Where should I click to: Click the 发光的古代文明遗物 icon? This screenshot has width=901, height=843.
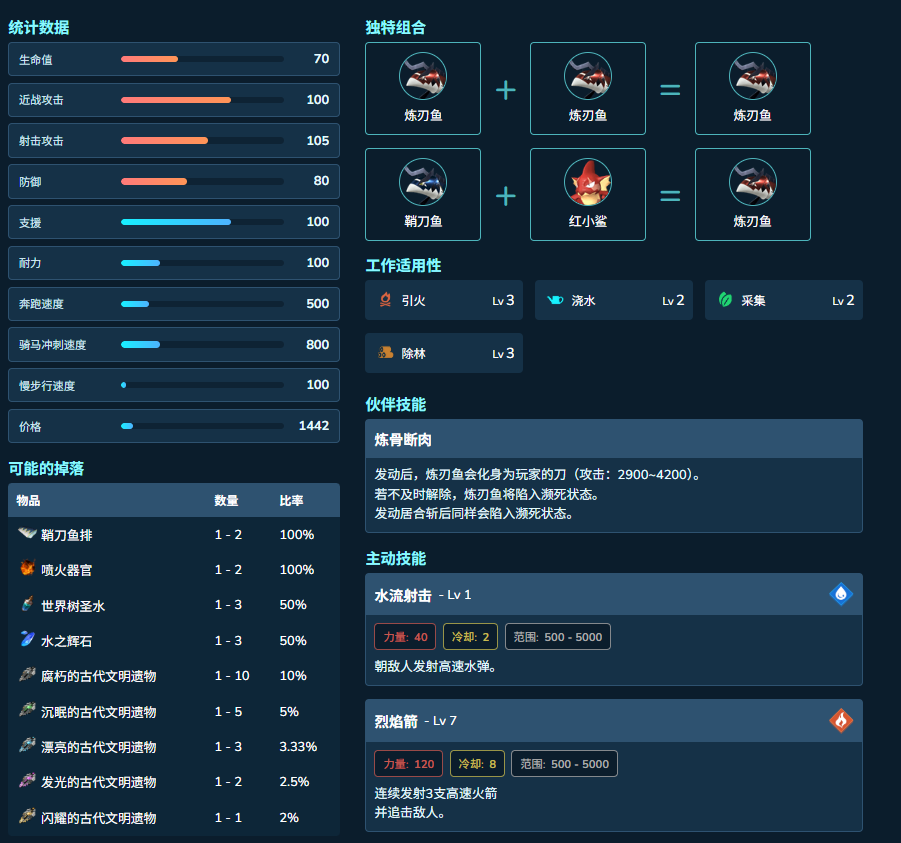[27, 780]
